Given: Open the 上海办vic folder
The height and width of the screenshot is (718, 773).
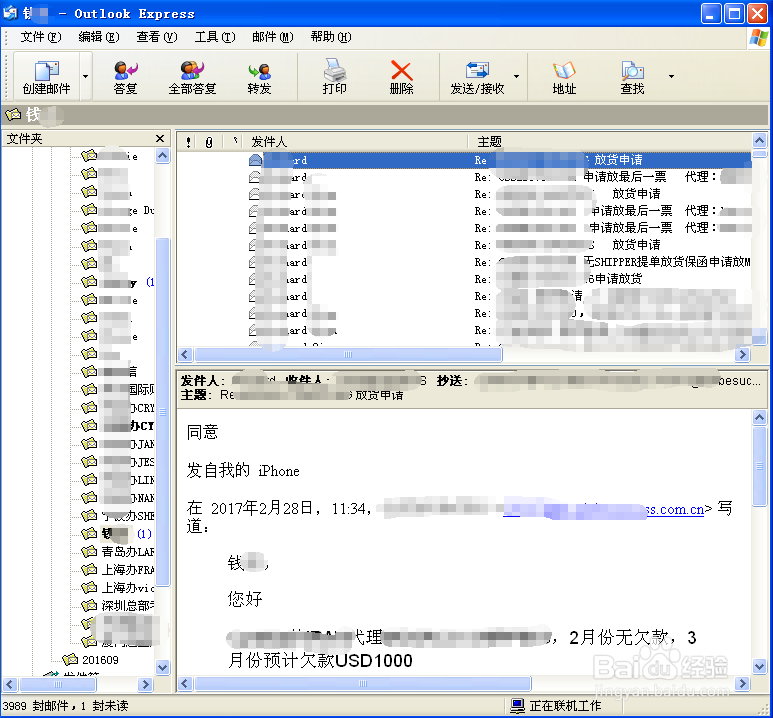Looking at the screenshot, I should (x=127, y=587).
